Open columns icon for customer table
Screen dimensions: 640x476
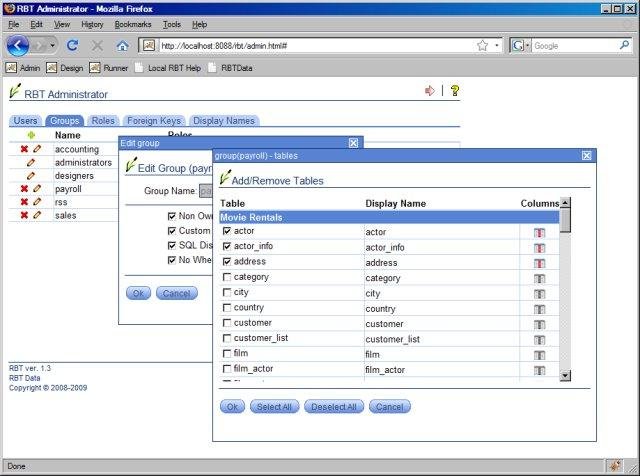539,325
